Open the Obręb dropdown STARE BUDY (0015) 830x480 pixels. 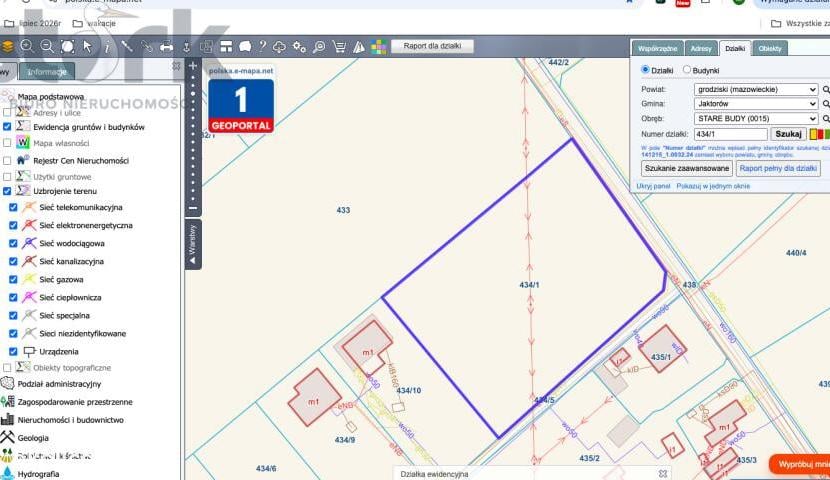pos(756,119)
